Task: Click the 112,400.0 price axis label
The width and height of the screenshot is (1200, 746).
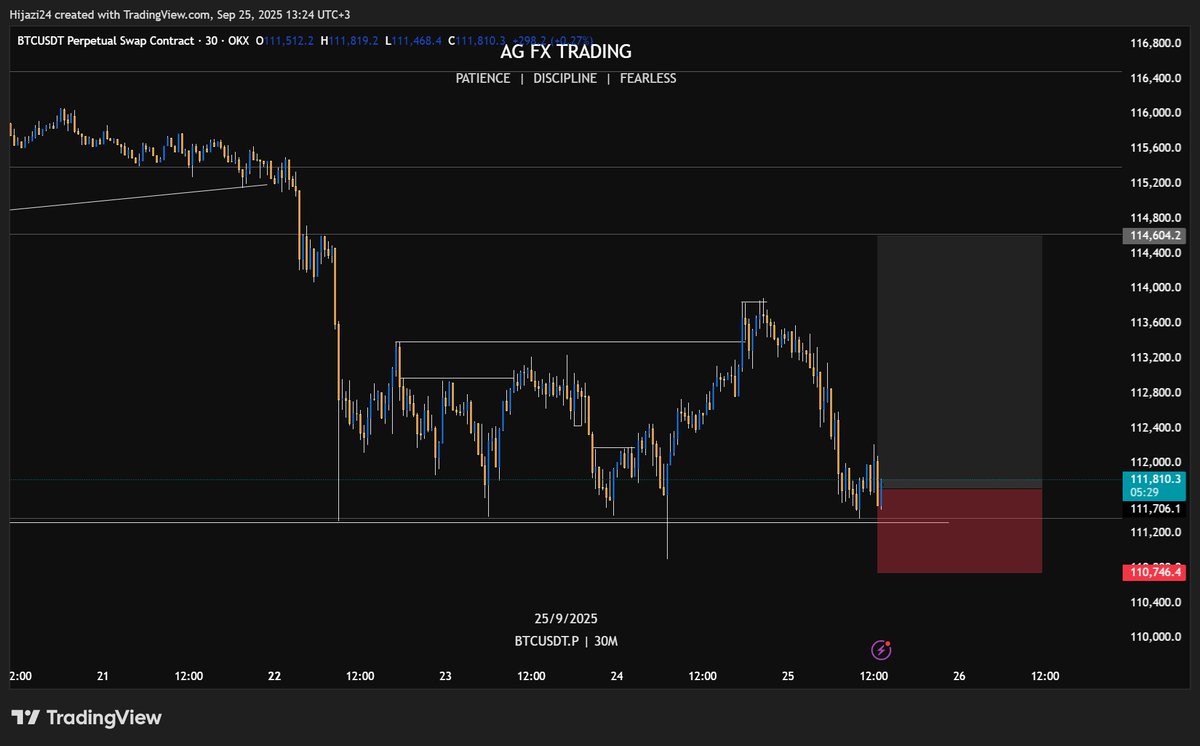Action: tap(1155, 428)
